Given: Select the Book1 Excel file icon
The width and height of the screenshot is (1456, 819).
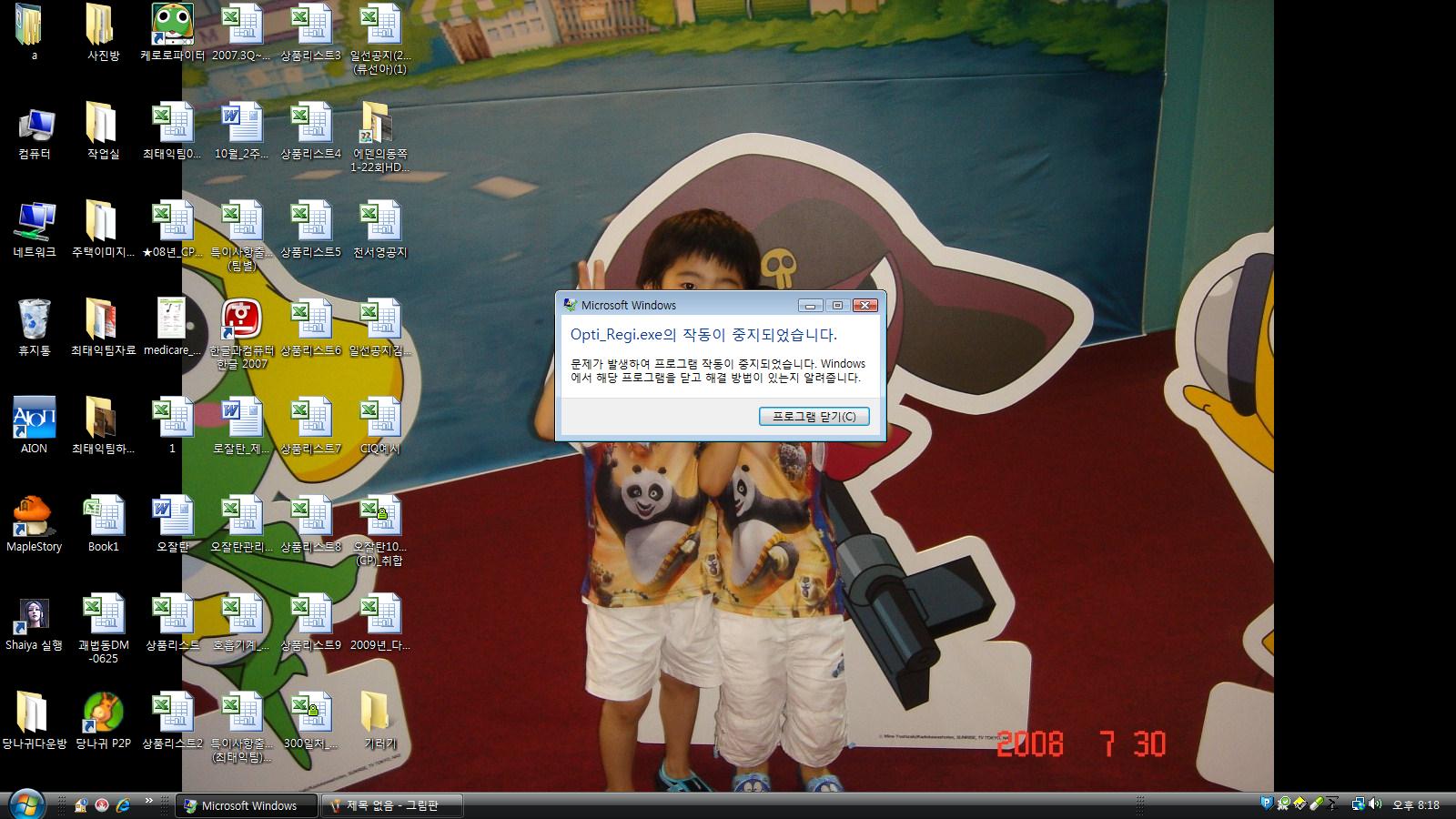Looking at the screenshot, I should 103,525.
